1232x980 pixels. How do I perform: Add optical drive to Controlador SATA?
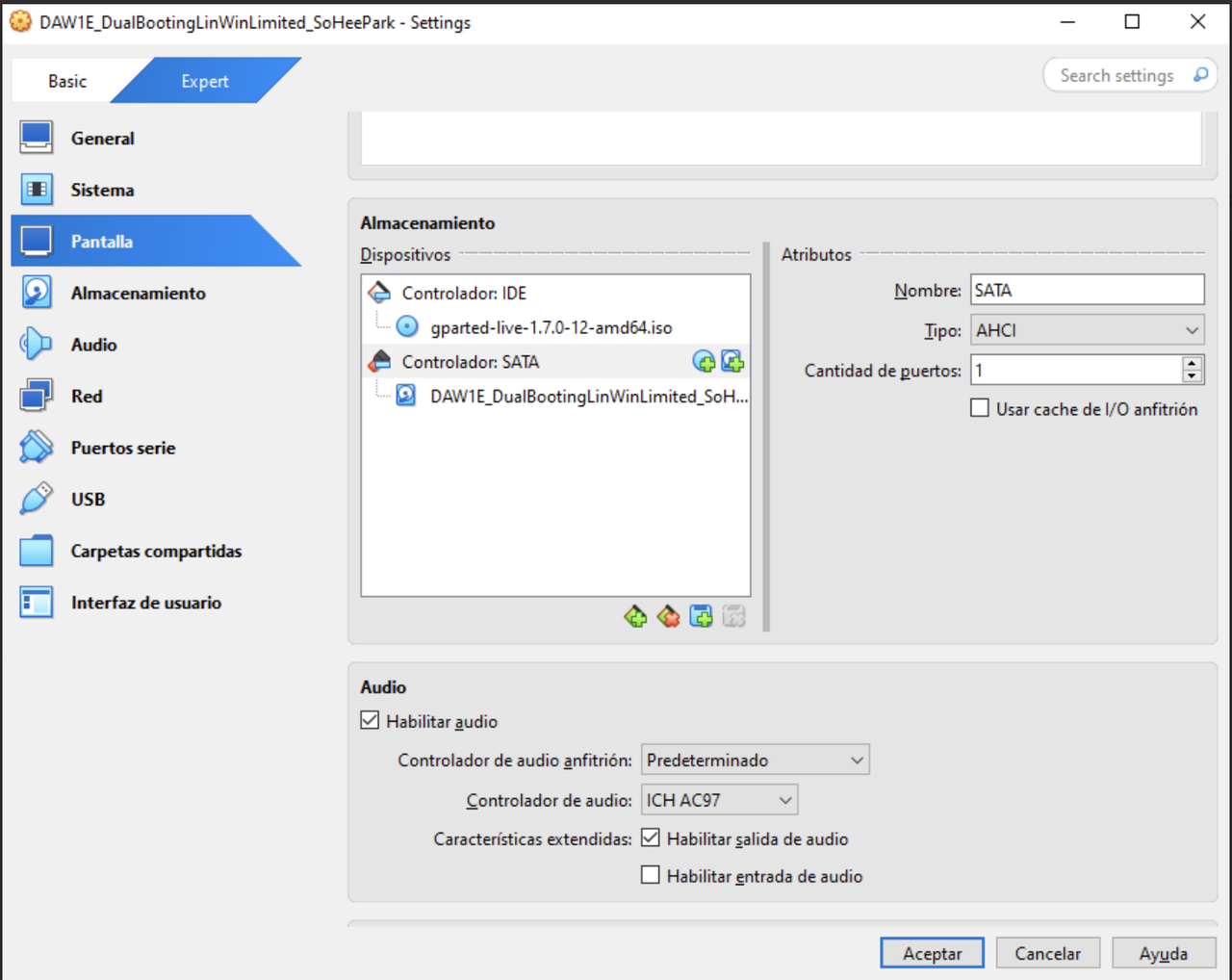706,362
